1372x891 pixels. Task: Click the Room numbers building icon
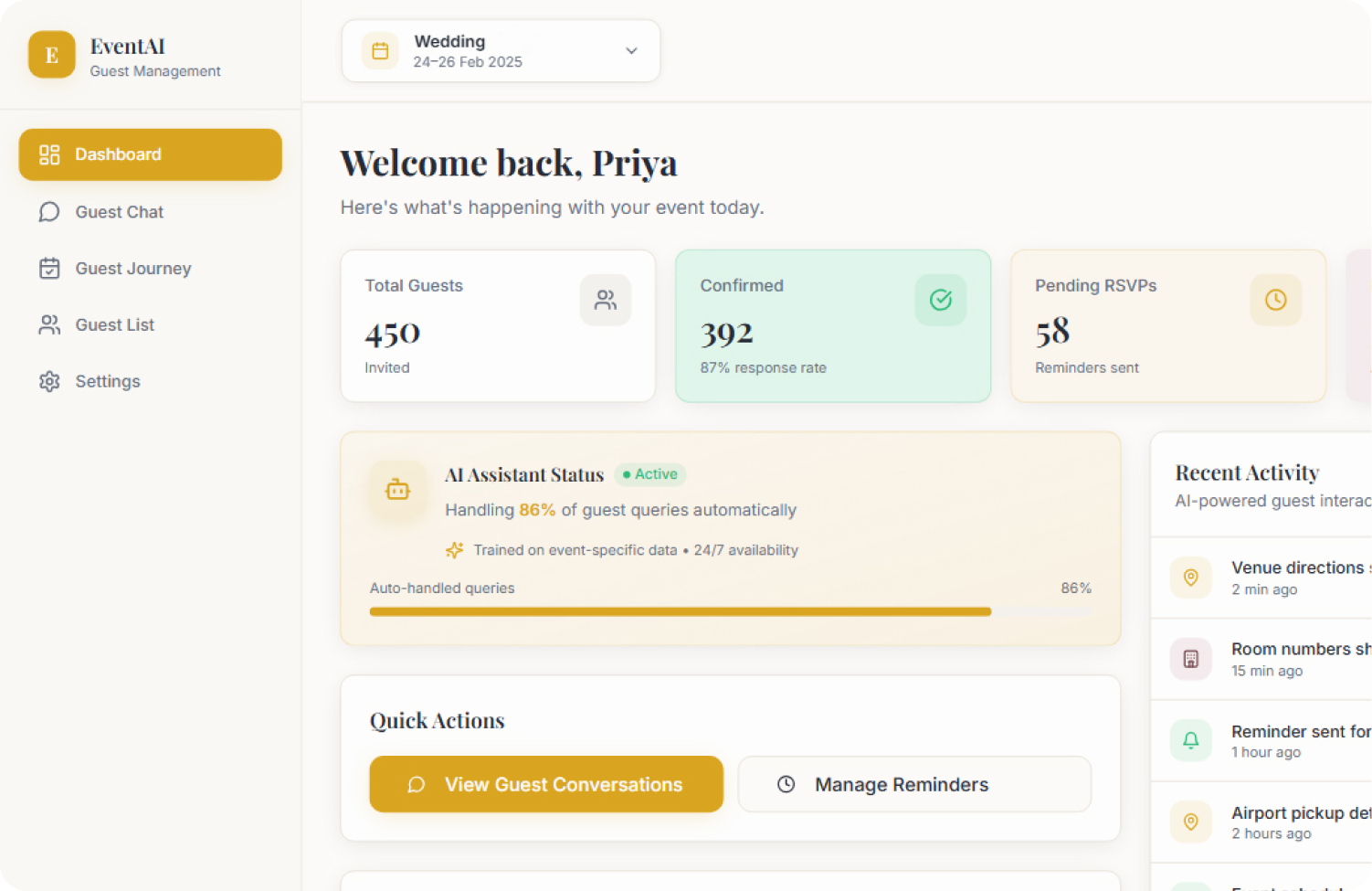click(x=1191, y=659)
